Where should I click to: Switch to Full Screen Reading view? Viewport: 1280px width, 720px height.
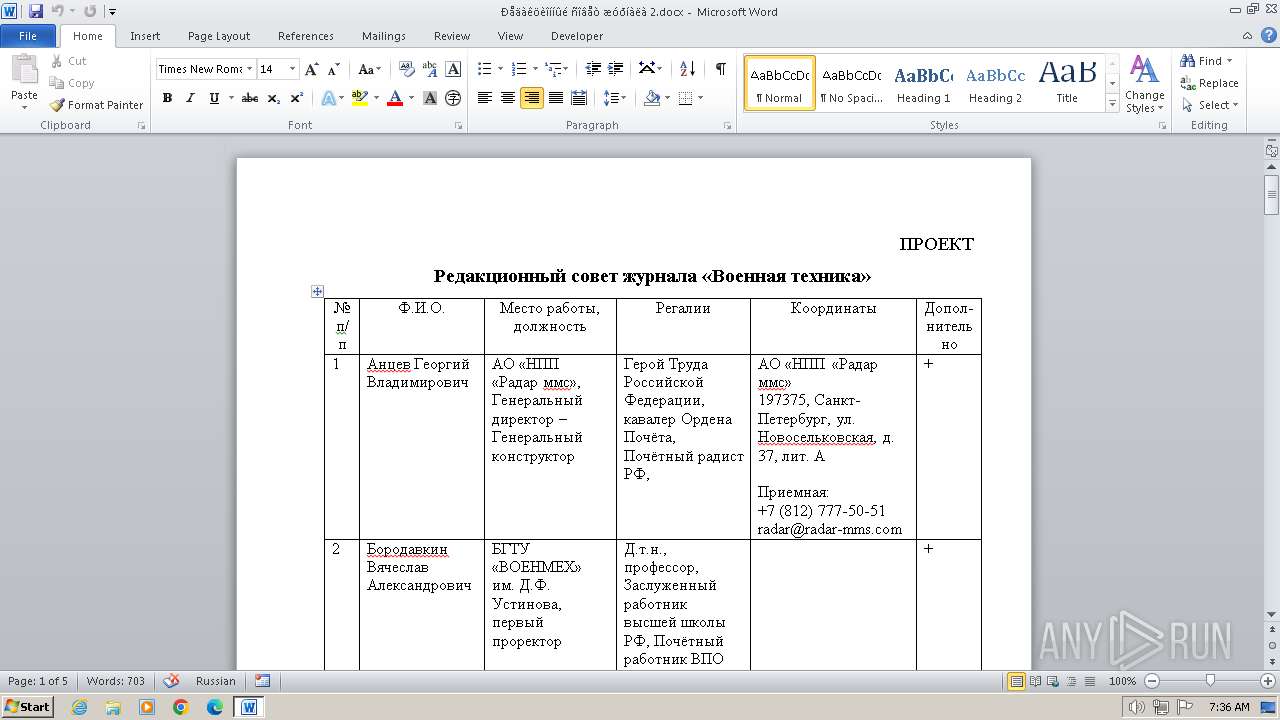[x=1034, y=681]
